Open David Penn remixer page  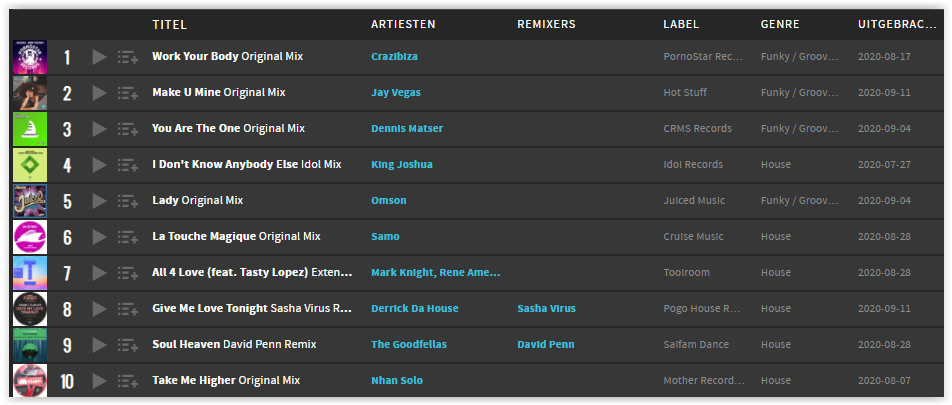coord(546,344)
